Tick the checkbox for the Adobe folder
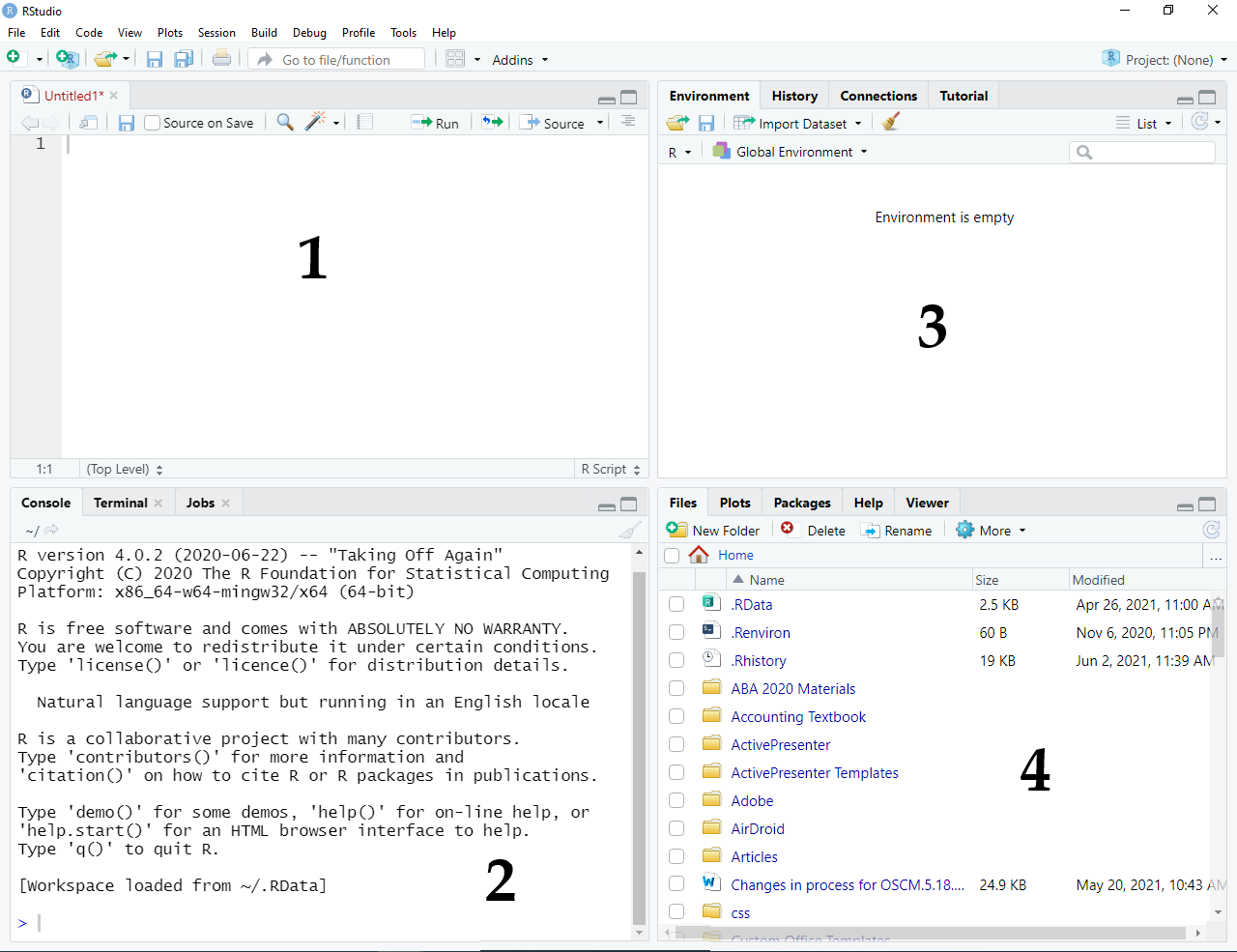Viewport: 1237px width, 952px height. coord(676,800)
